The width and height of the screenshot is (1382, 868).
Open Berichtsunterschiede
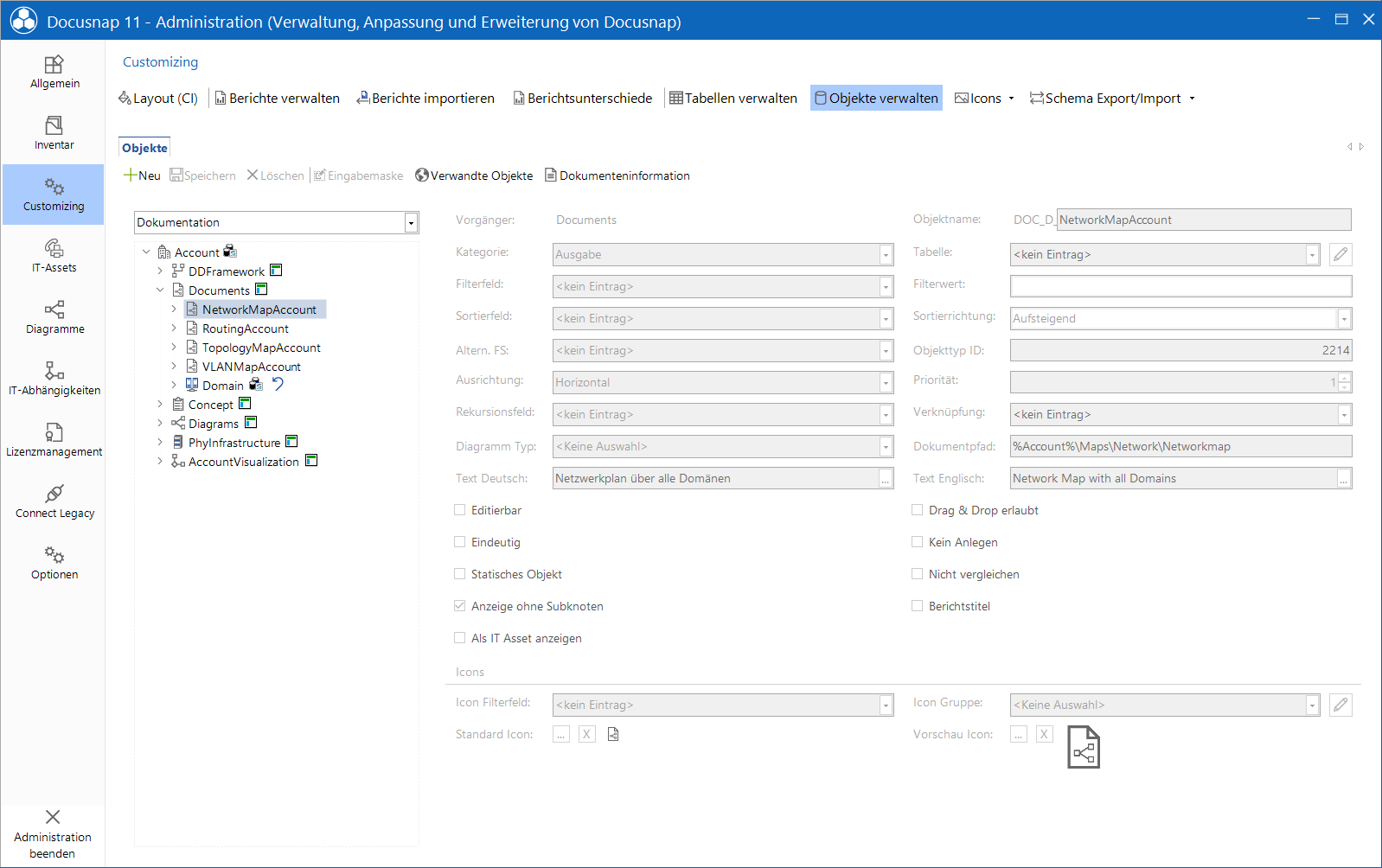[x=583, y=99]
